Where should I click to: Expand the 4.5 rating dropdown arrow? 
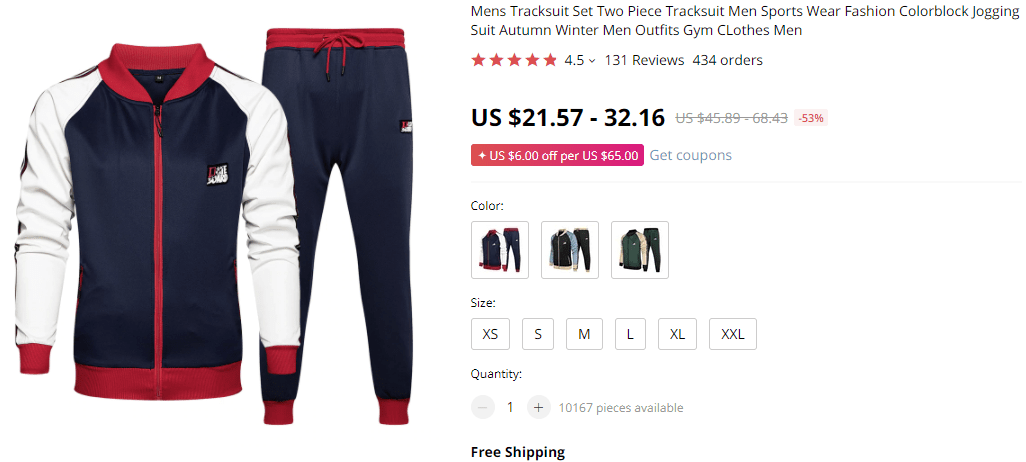[592, 61]
